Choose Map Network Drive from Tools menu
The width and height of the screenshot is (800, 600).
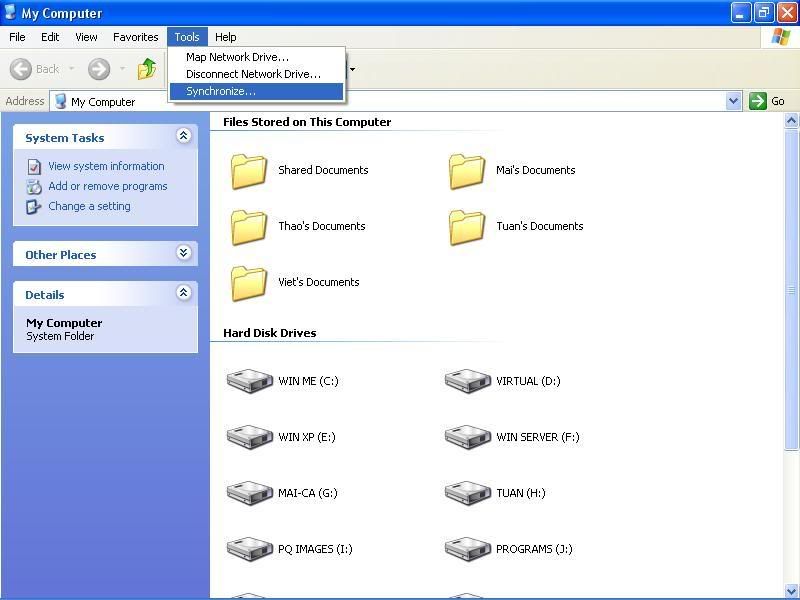257,57
